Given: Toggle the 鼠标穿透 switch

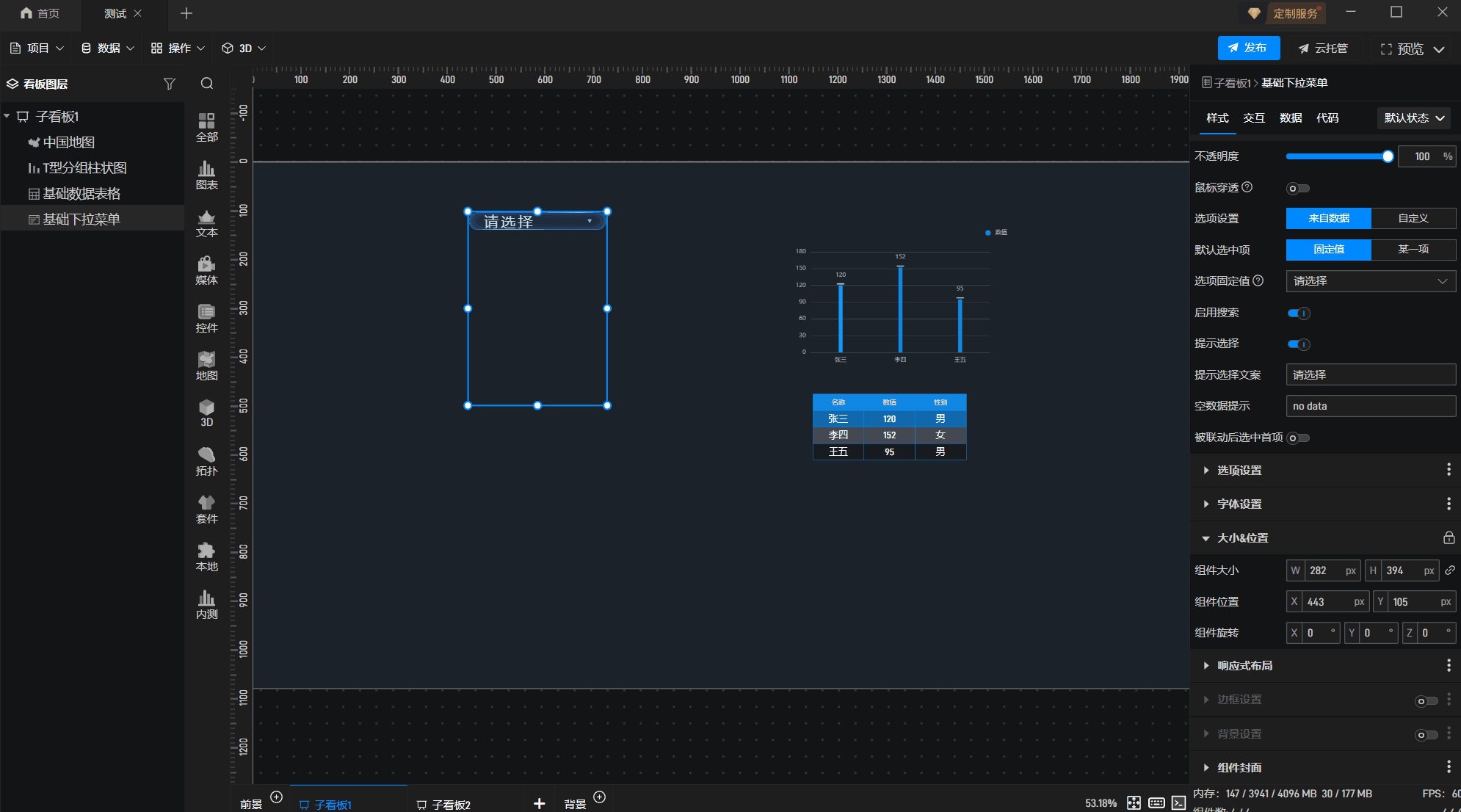Looking at the screenshot, I should [x=1297, y=189].
